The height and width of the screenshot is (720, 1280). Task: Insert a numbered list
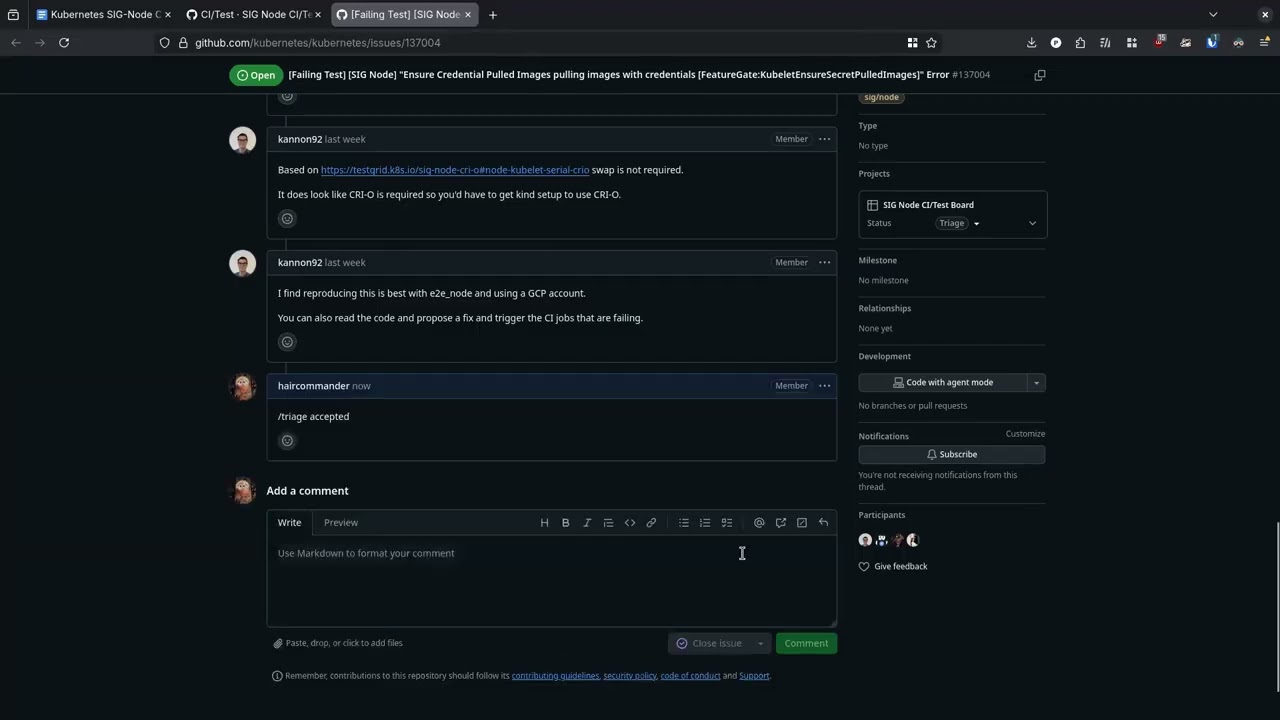[x=705, y=523]
